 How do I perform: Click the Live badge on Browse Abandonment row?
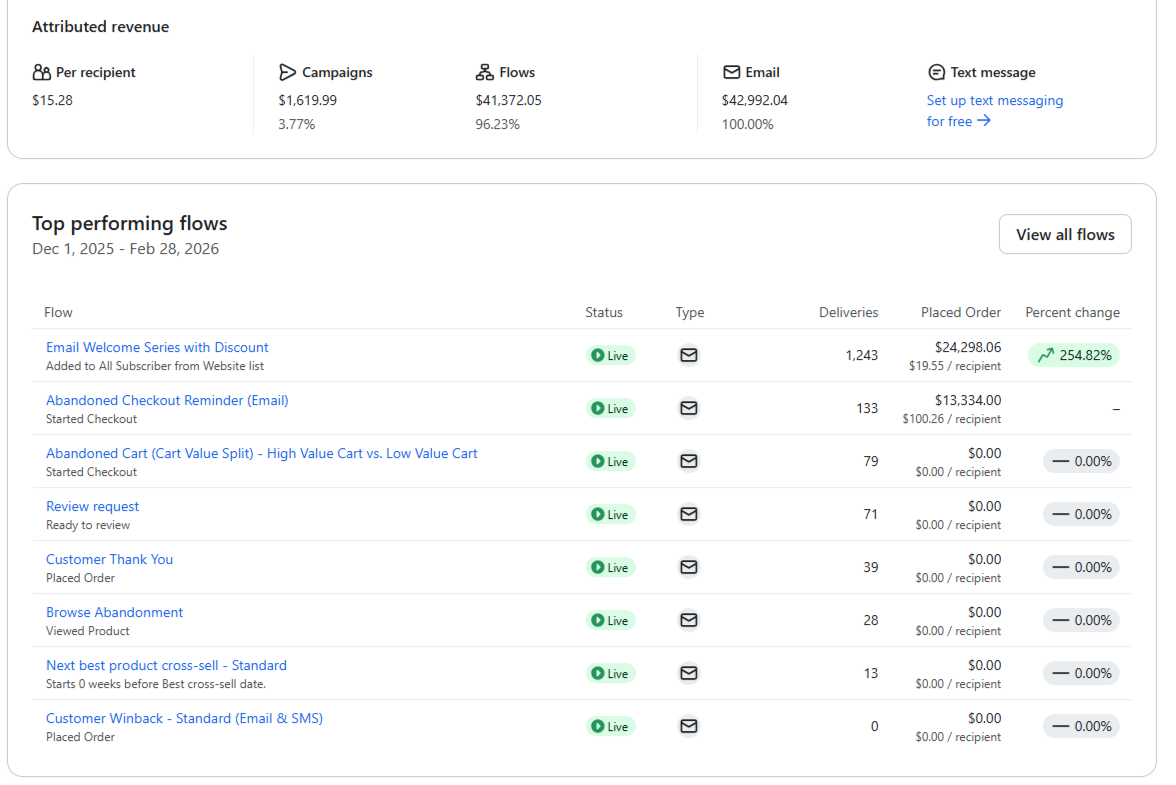610,620
